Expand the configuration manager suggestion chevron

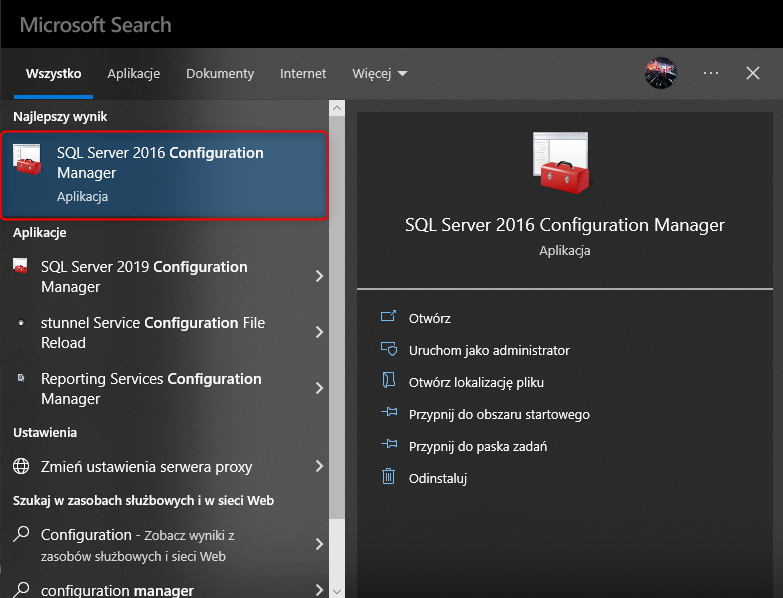[x=320, y=590]
